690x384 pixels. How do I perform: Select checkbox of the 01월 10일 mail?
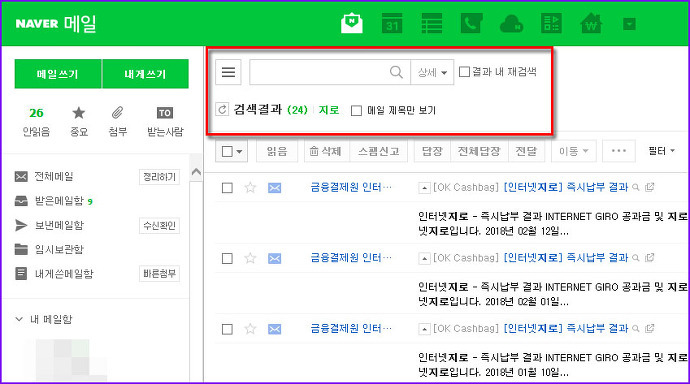click(x=227, y=329)
